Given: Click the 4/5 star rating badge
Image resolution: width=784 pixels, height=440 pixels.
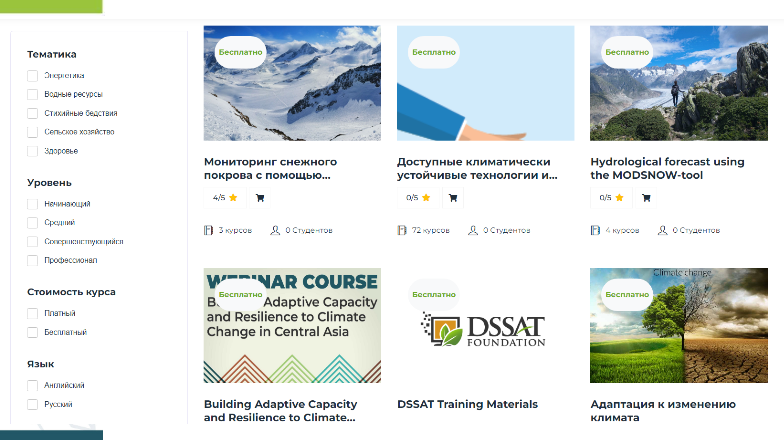Looking at the screenshot, I should (x=225, y=198).
